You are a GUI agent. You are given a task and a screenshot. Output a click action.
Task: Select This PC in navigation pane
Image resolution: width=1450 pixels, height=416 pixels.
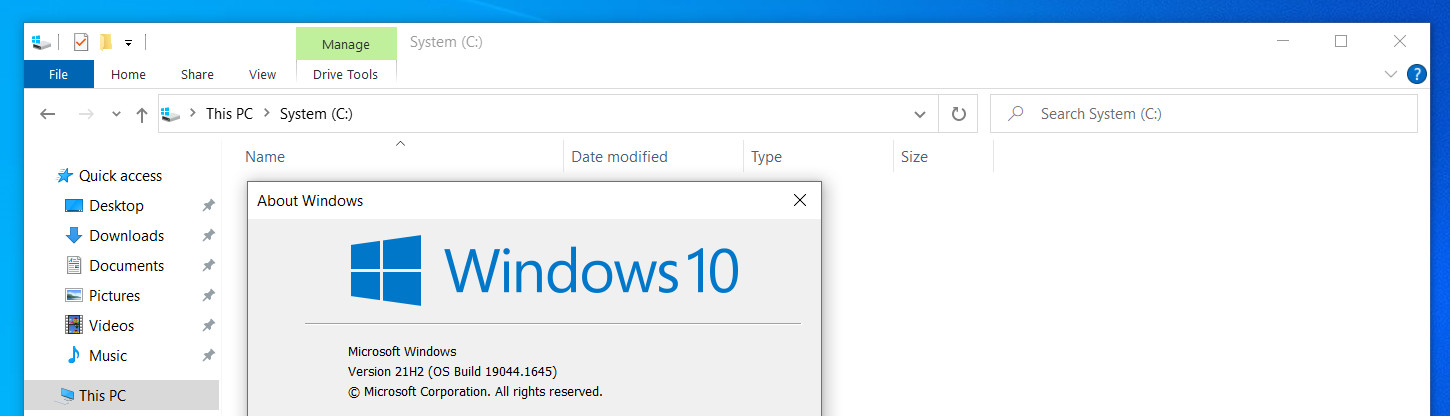(x=121, y=395)
